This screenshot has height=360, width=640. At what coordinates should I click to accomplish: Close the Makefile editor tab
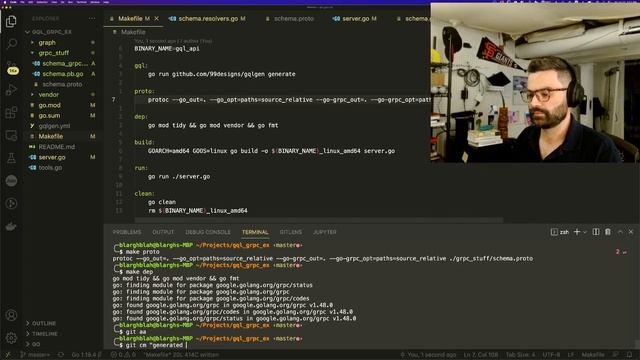[156, 18]
